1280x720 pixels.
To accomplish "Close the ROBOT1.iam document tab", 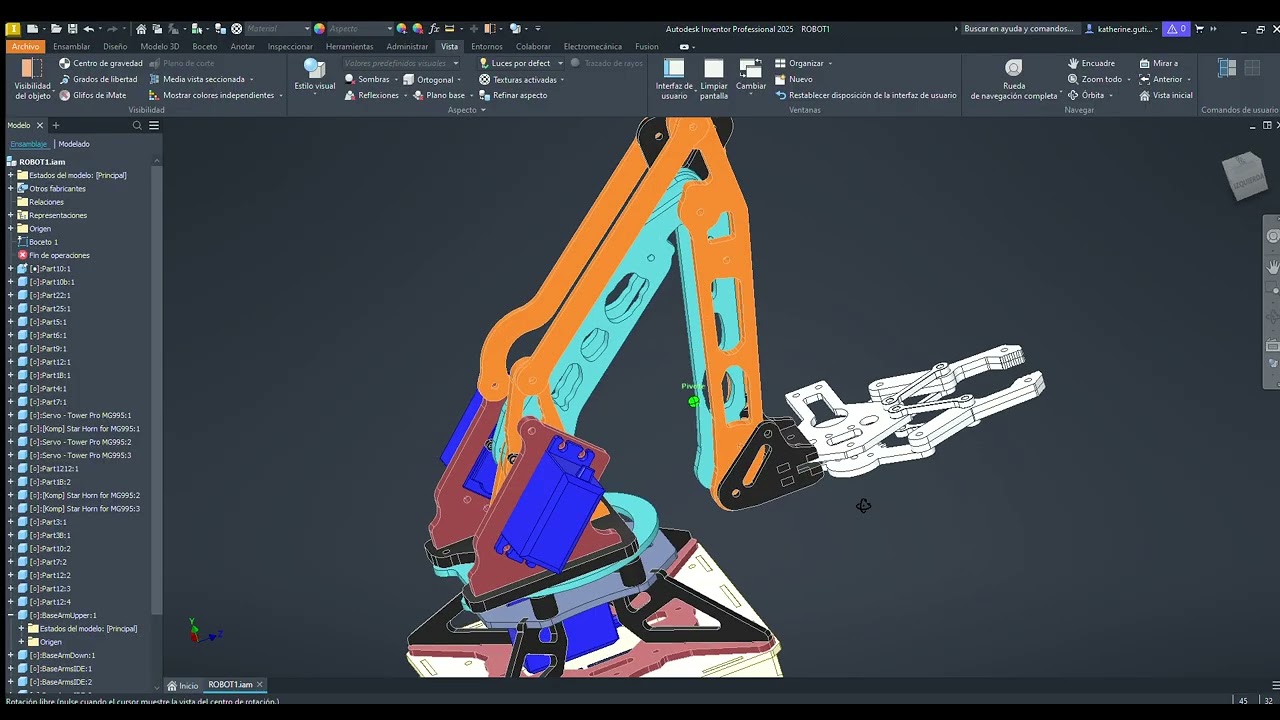I will click(x=260, y=685).
